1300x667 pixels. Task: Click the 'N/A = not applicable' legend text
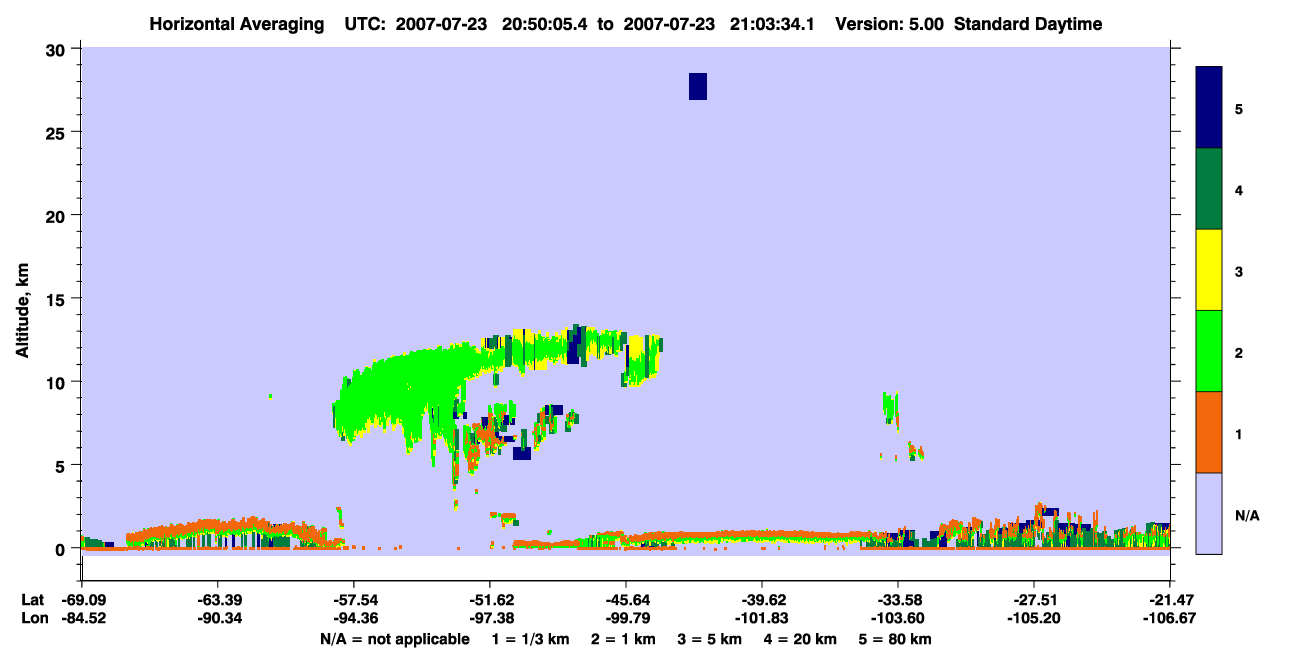tap(394, 639)
